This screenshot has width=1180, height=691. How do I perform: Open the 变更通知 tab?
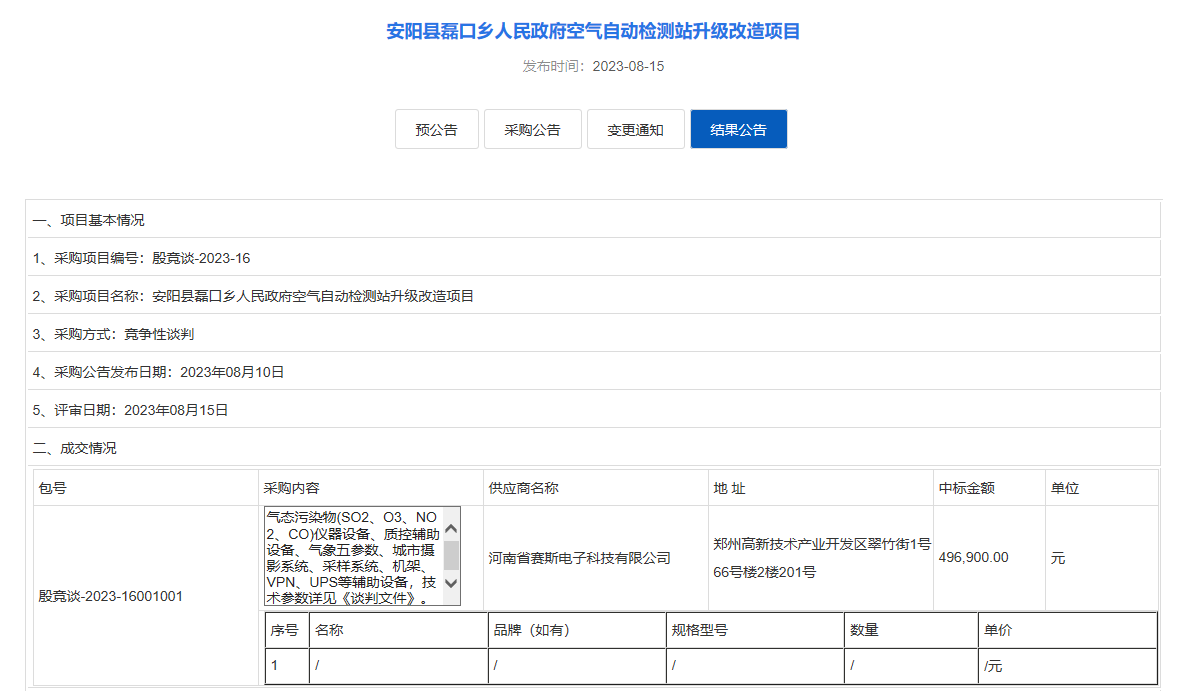635,129
